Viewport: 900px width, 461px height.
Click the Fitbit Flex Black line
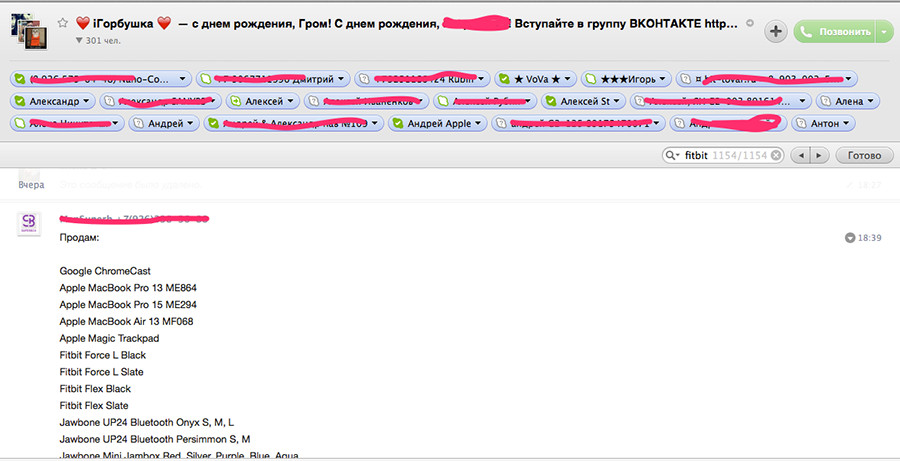[x=95, y=389]
